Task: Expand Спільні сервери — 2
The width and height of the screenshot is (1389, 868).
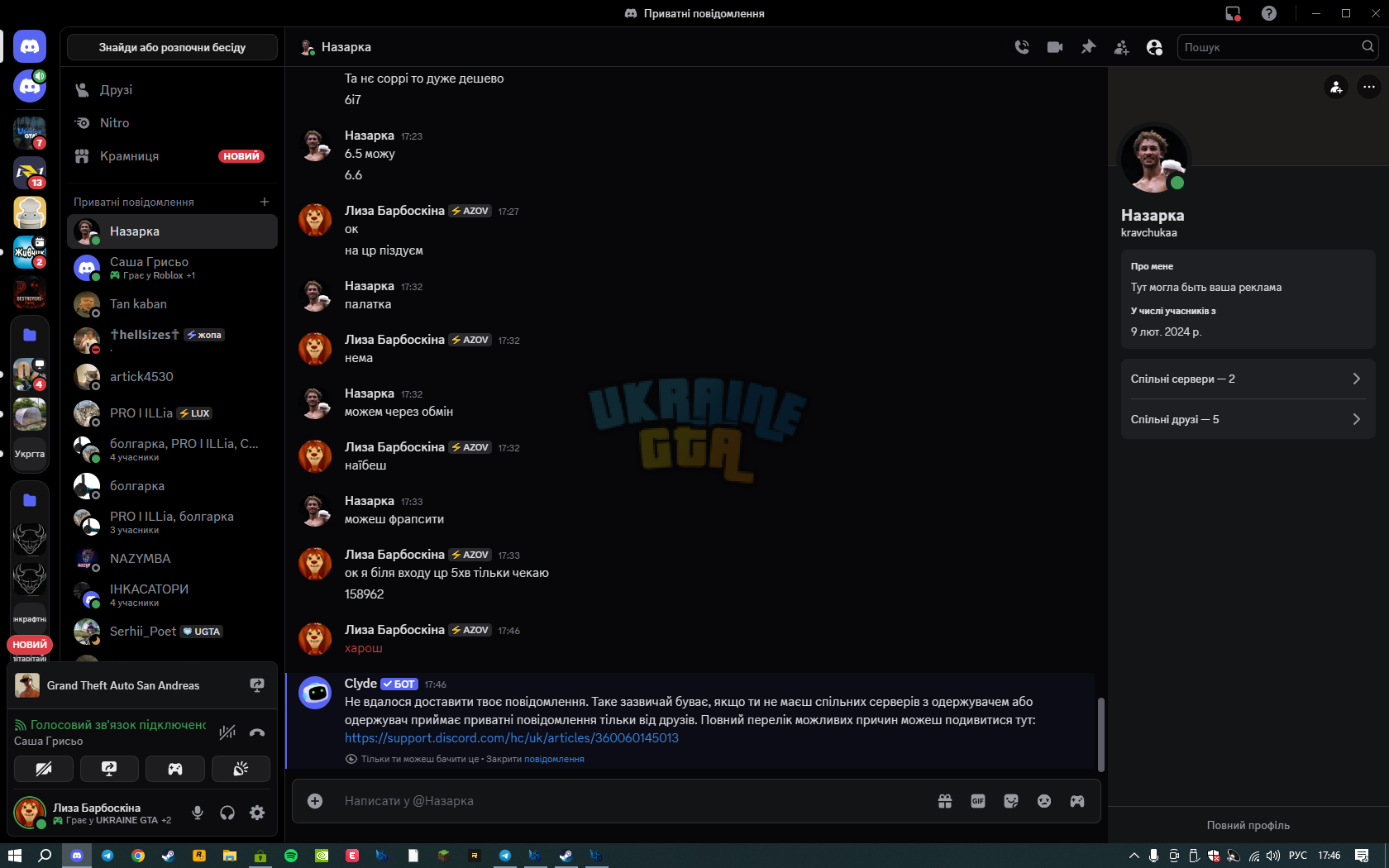Action: pos(1248,379)
